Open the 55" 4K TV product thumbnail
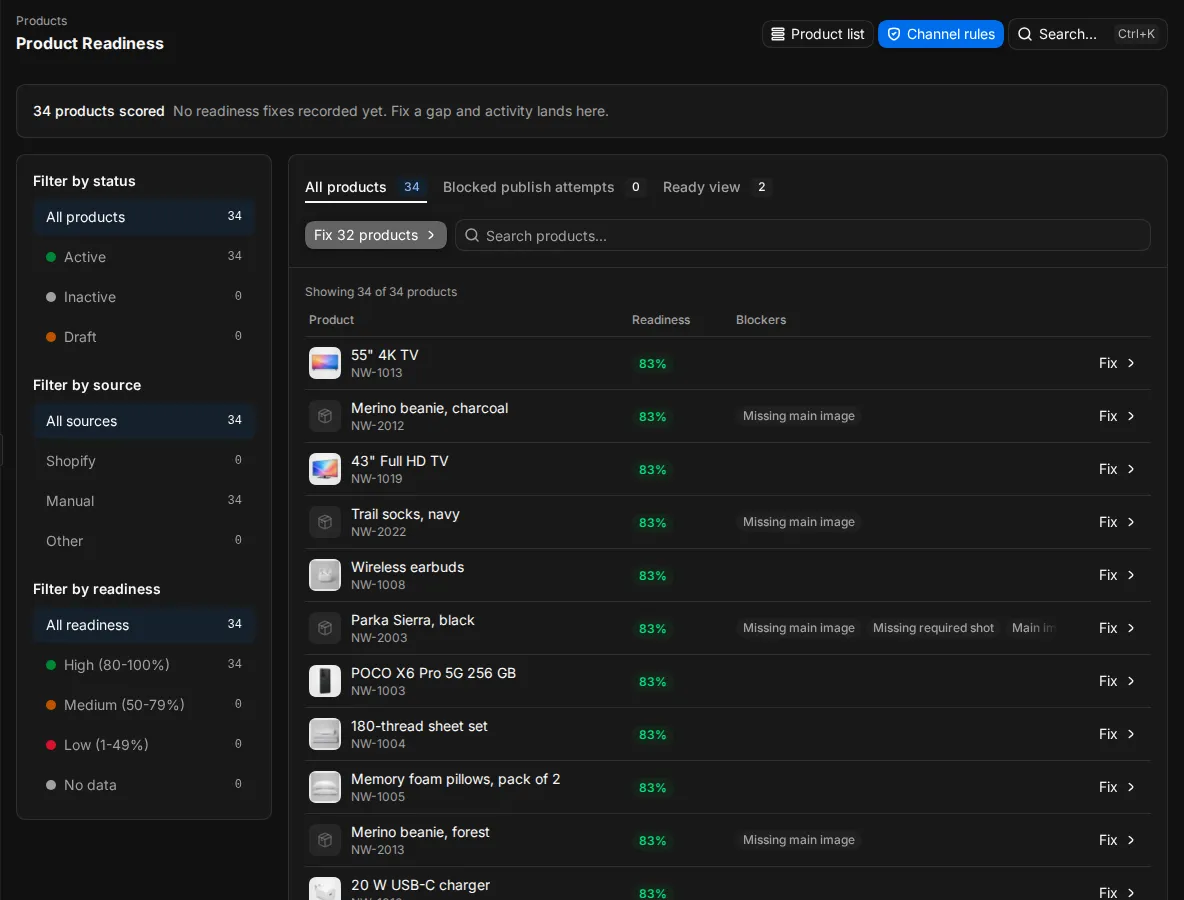Viewport: 1184px width, 900px height. (x=325, y=363)
